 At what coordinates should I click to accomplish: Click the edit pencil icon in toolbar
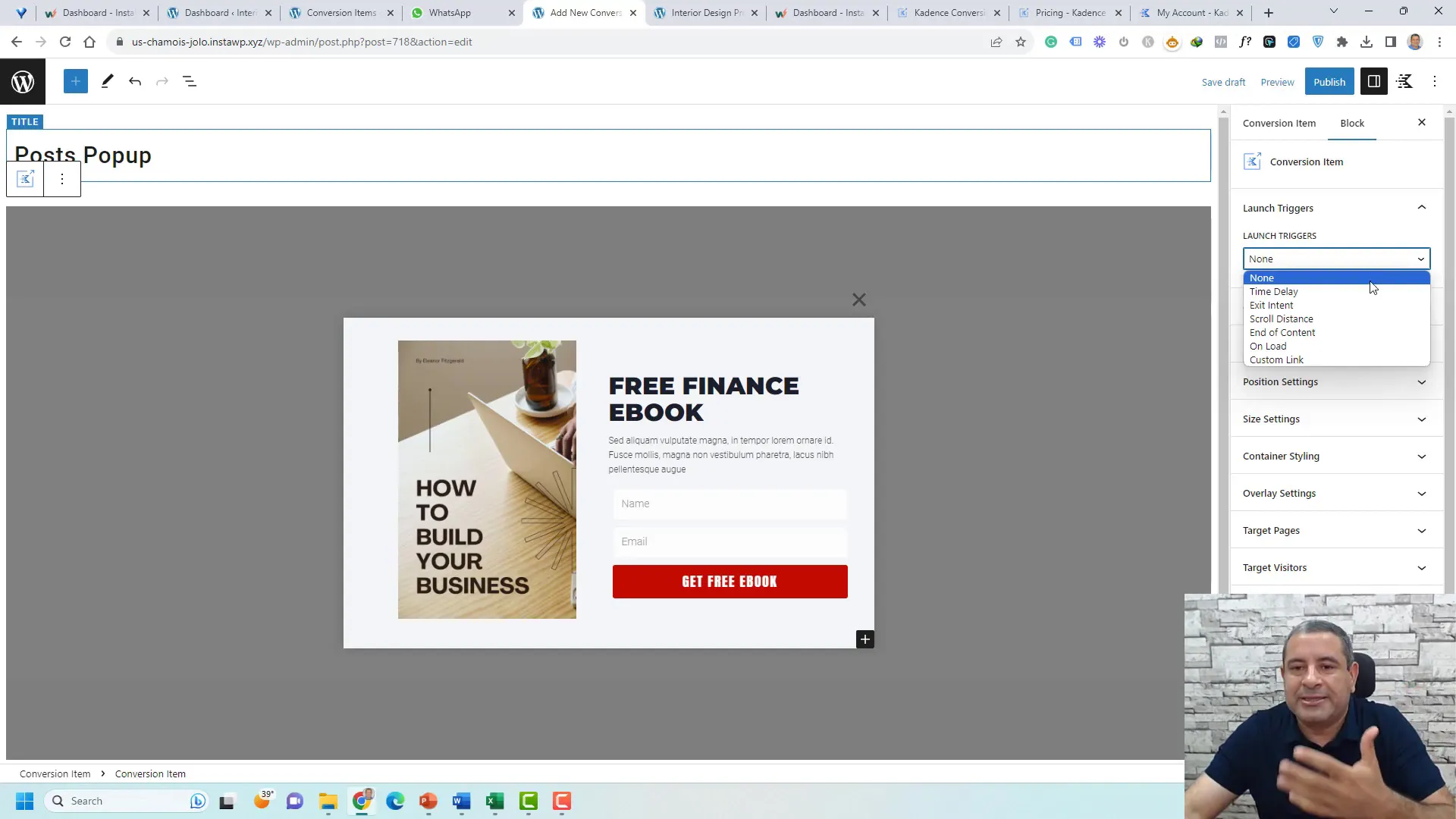[106, 81]
